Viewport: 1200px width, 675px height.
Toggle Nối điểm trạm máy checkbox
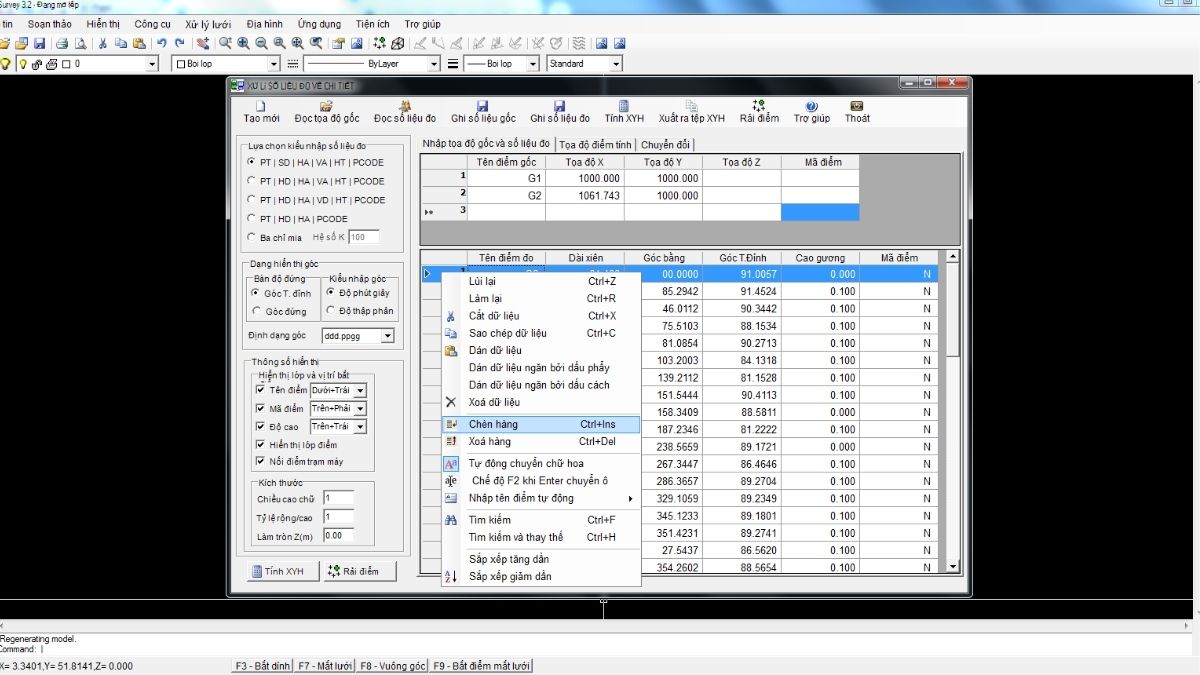261,461
